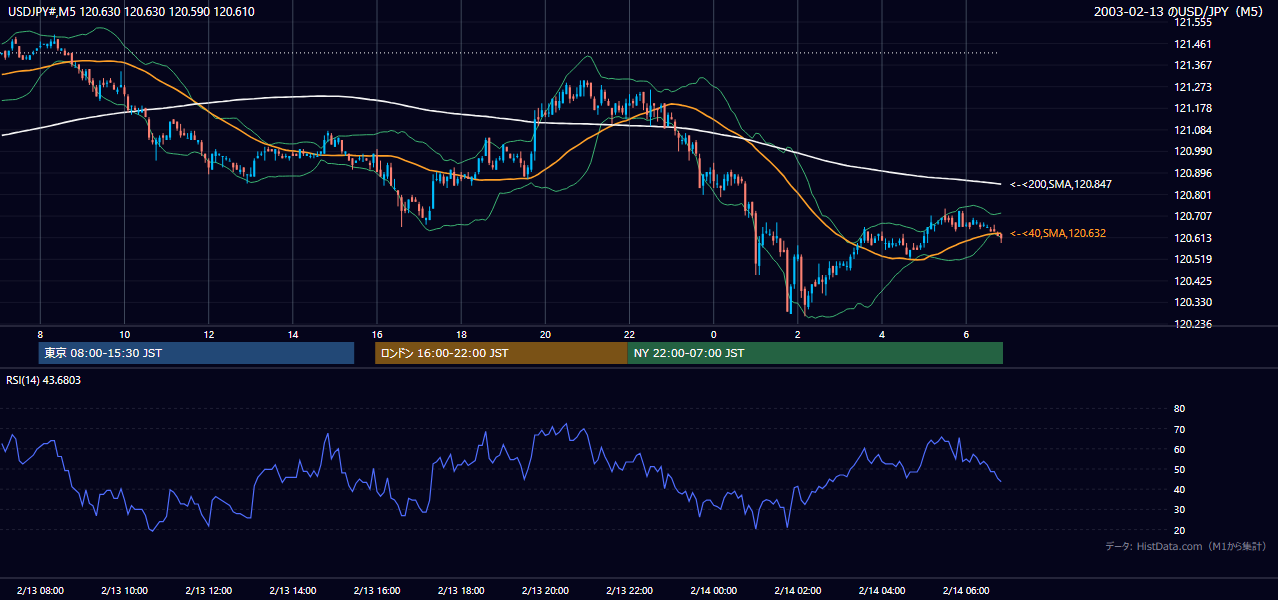
Task: Click the 2/13 14:00 time label
Action: (x=293, y=590)
